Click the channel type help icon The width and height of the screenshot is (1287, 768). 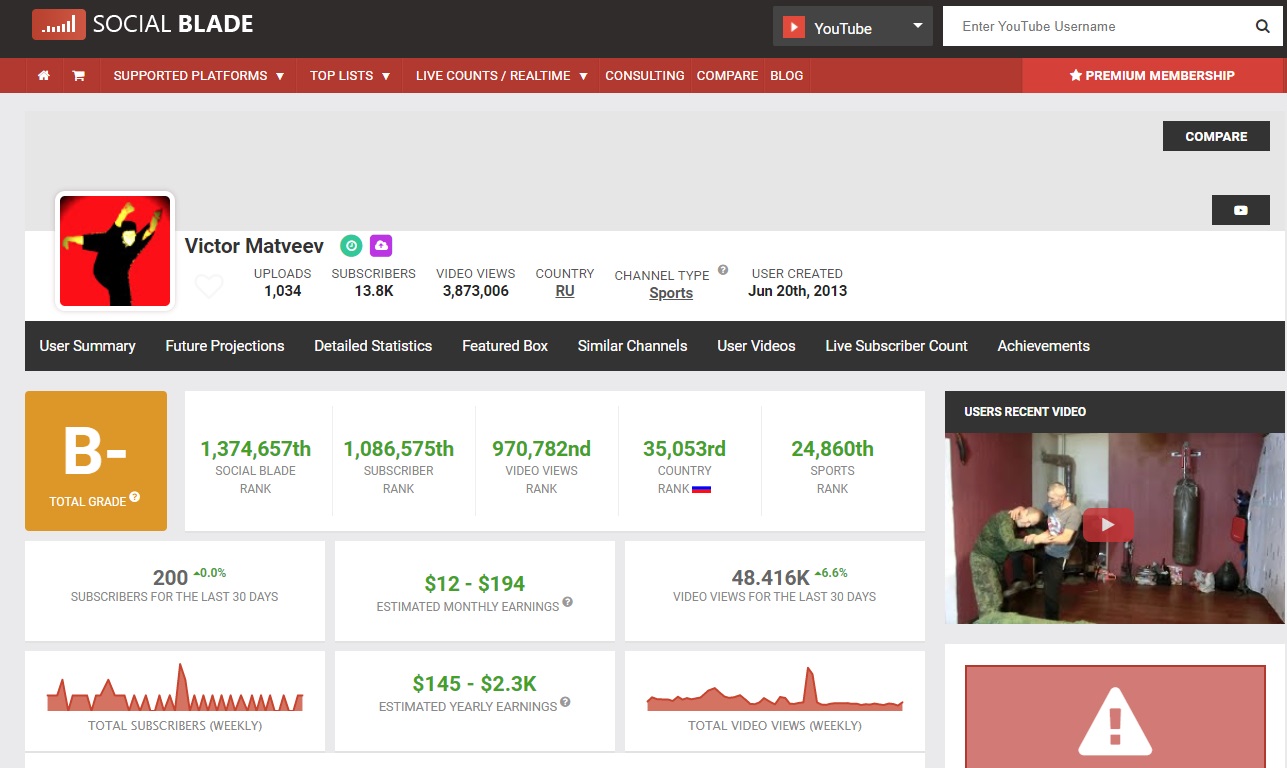pos(723,270)
